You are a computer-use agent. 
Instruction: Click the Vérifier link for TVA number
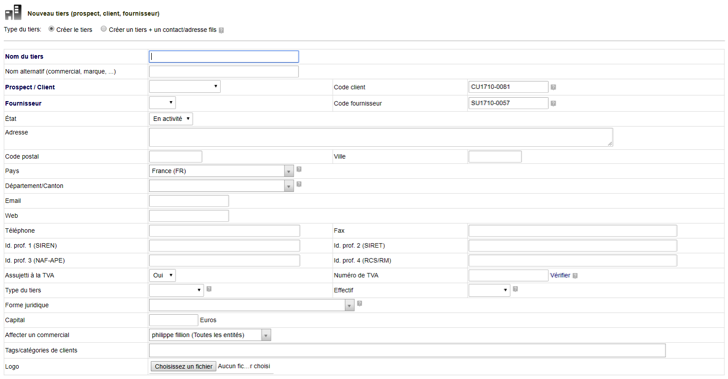pos(560,275)
